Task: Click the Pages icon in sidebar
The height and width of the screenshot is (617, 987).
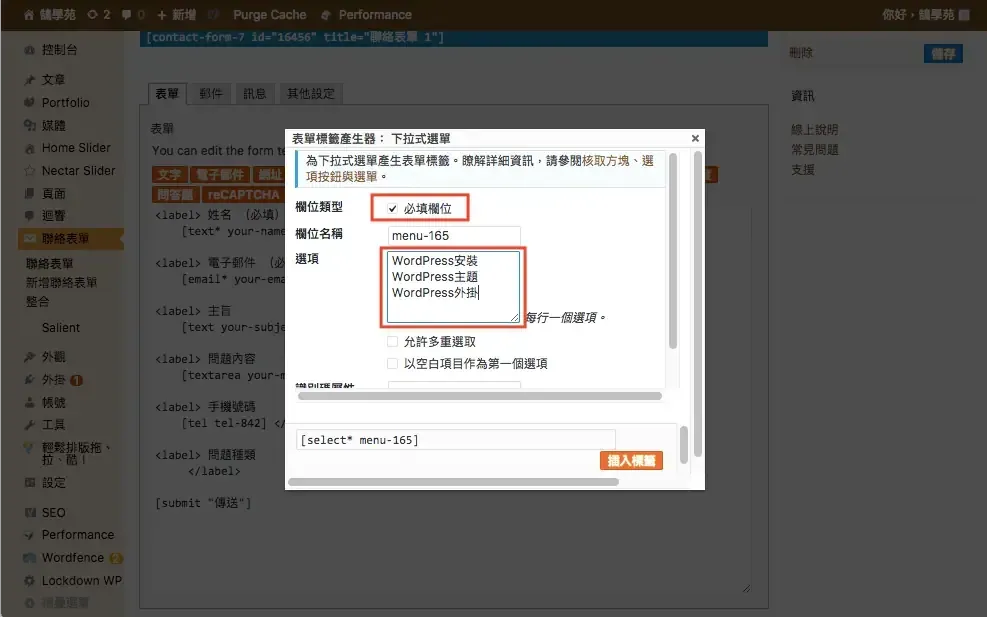Action: tap(29, 193)
